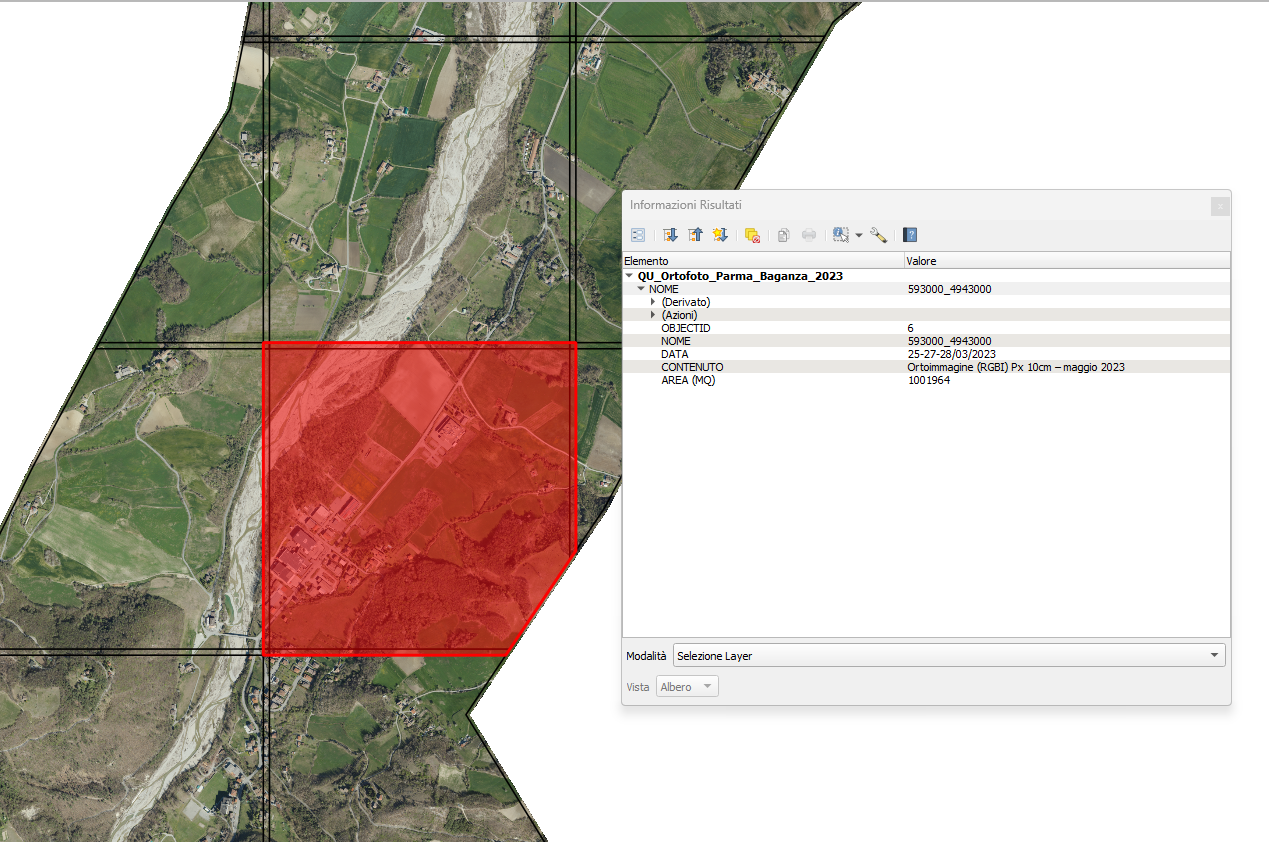Open the feature form view icon
Viewport: 1269px width, 842px height.
(x=638, y=235)
